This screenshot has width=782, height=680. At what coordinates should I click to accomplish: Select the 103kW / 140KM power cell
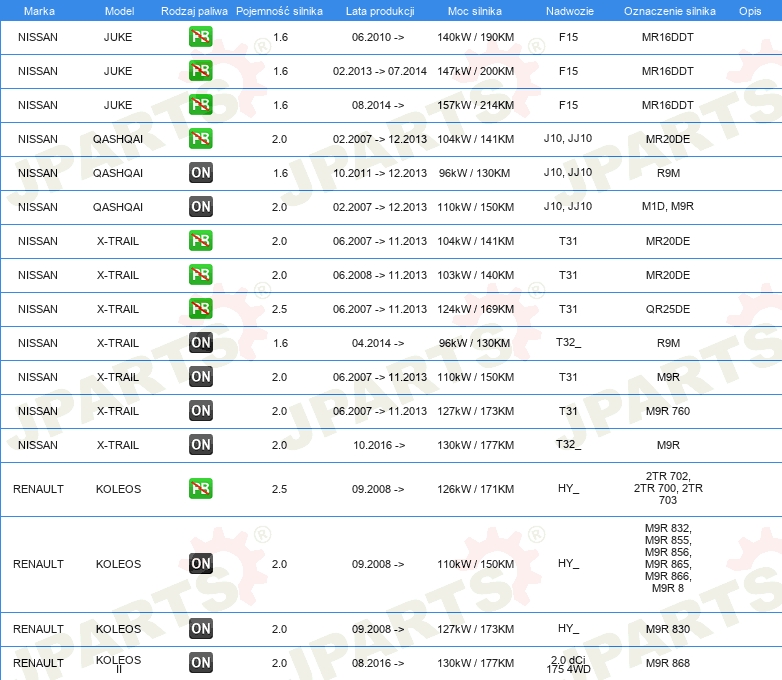click(x=475, y=275)
